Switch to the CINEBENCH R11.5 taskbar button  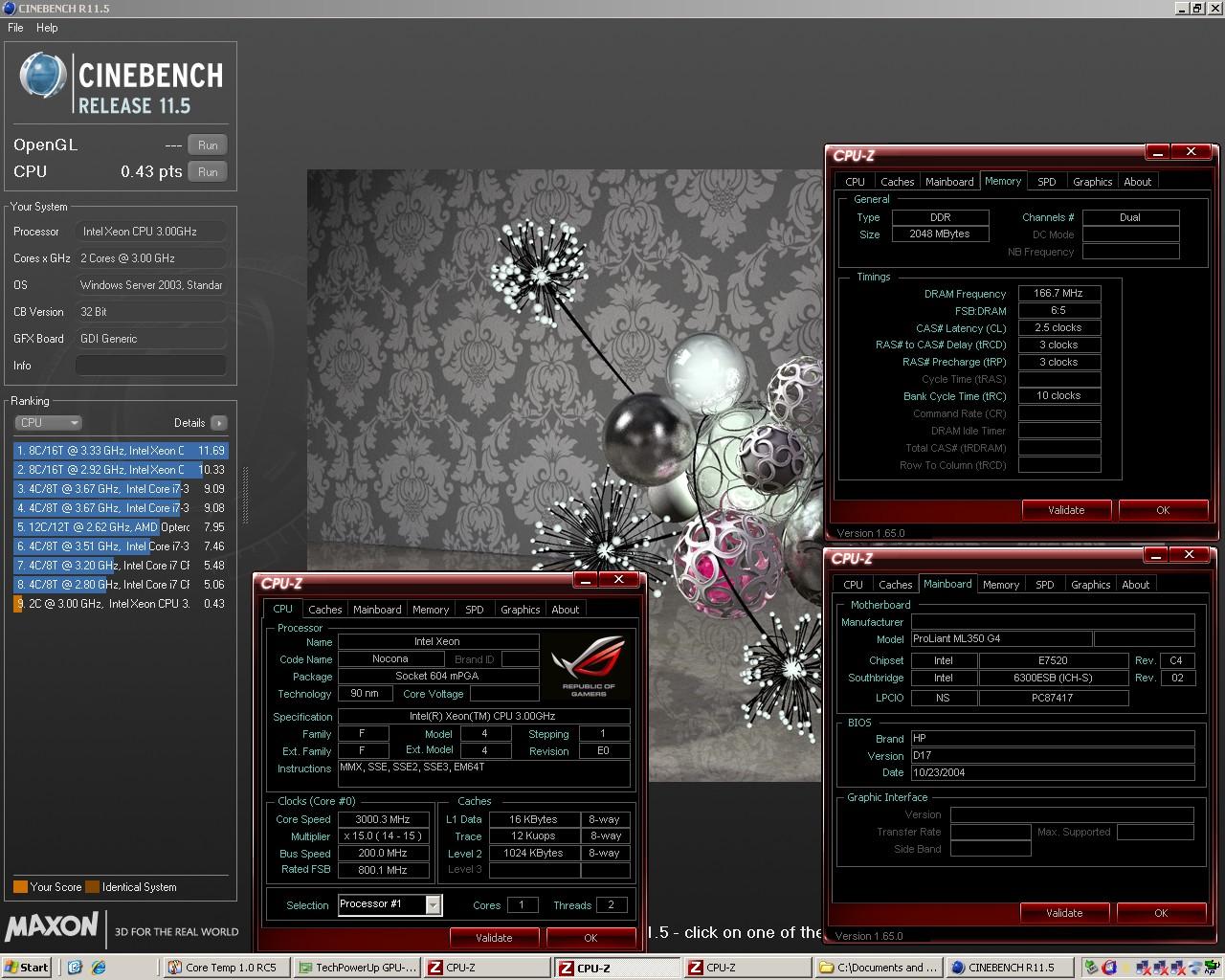pyautogui.click(x=1008, y=968)
